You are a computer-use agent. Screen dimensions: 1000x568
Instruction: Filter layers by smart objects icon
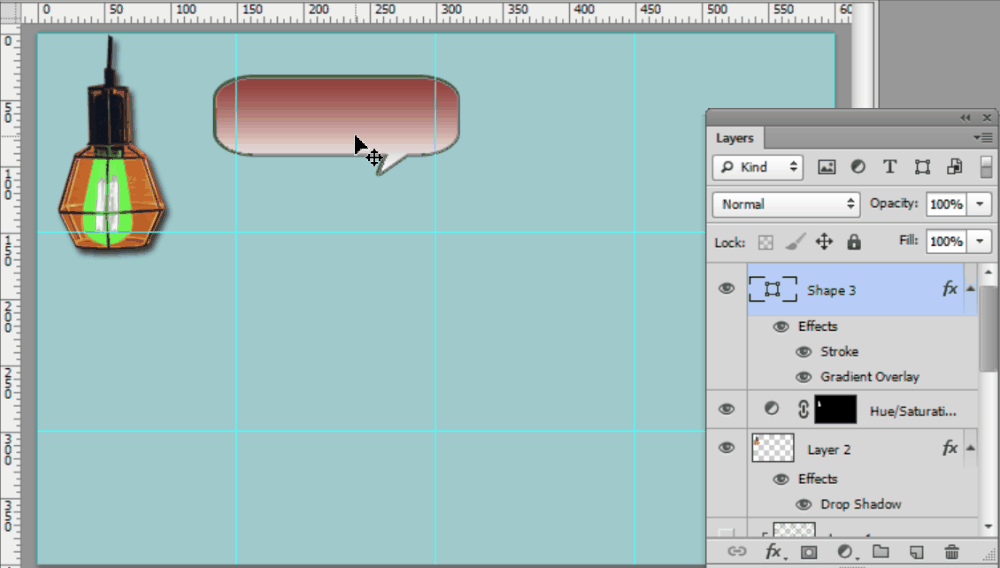[954, 167]
